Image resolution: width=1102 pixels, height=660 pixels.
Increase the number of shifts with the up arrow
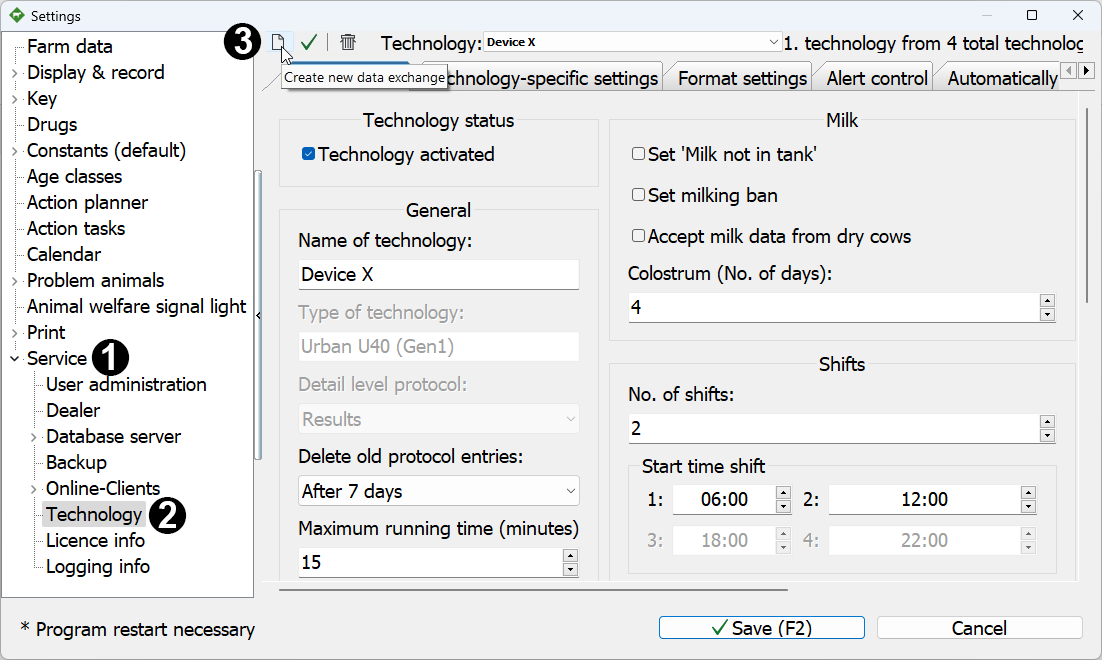tap(1047, 422)
